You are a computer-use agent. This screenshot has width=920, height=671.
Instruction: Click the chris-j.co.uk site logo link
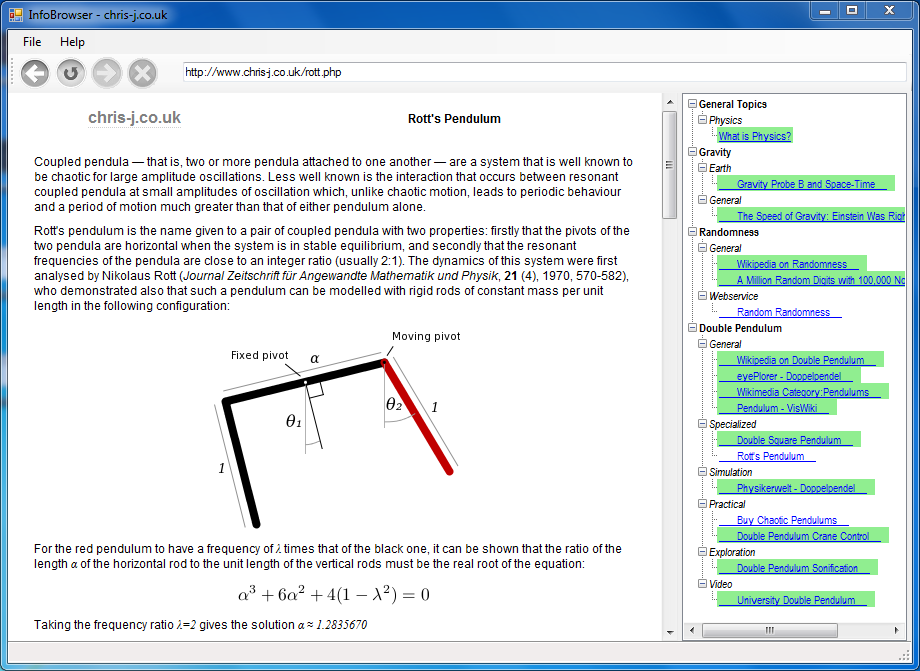[x=134, y=118]
